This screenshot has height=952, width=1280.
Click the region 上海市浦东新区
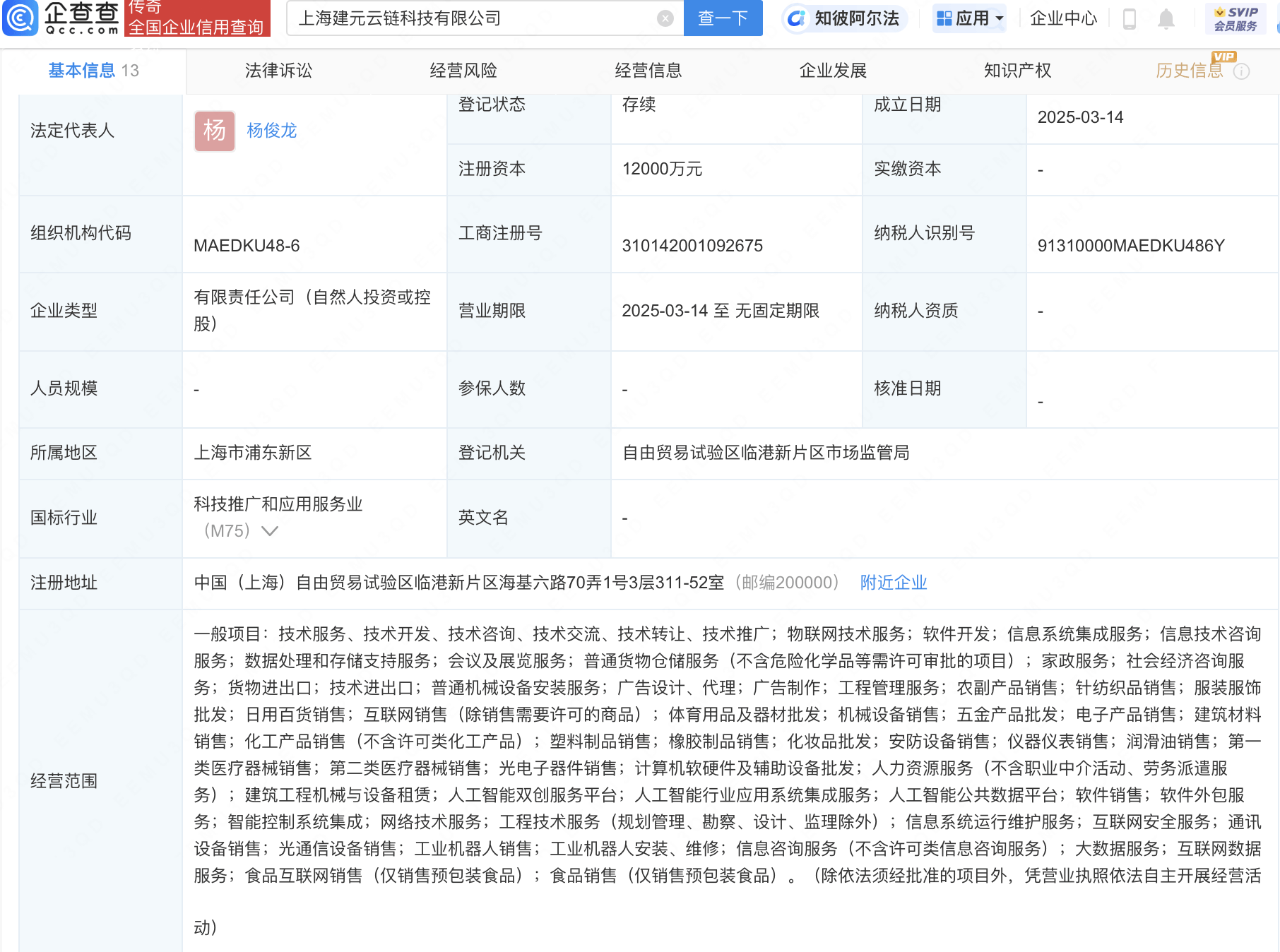pos(253,453)
